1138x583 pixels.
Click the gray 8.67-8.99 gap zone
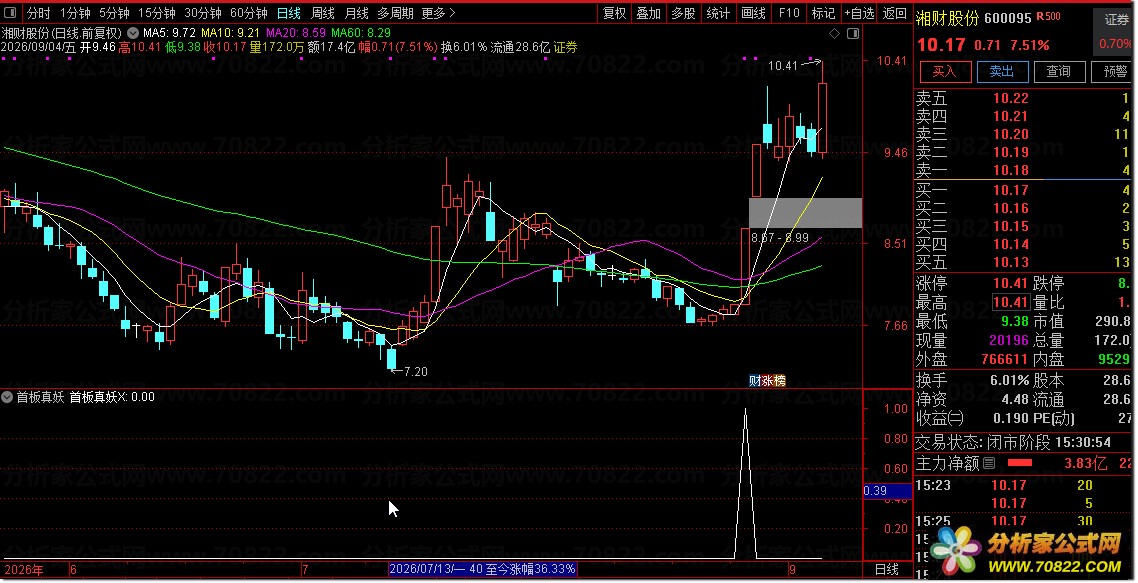pos(806,213)
